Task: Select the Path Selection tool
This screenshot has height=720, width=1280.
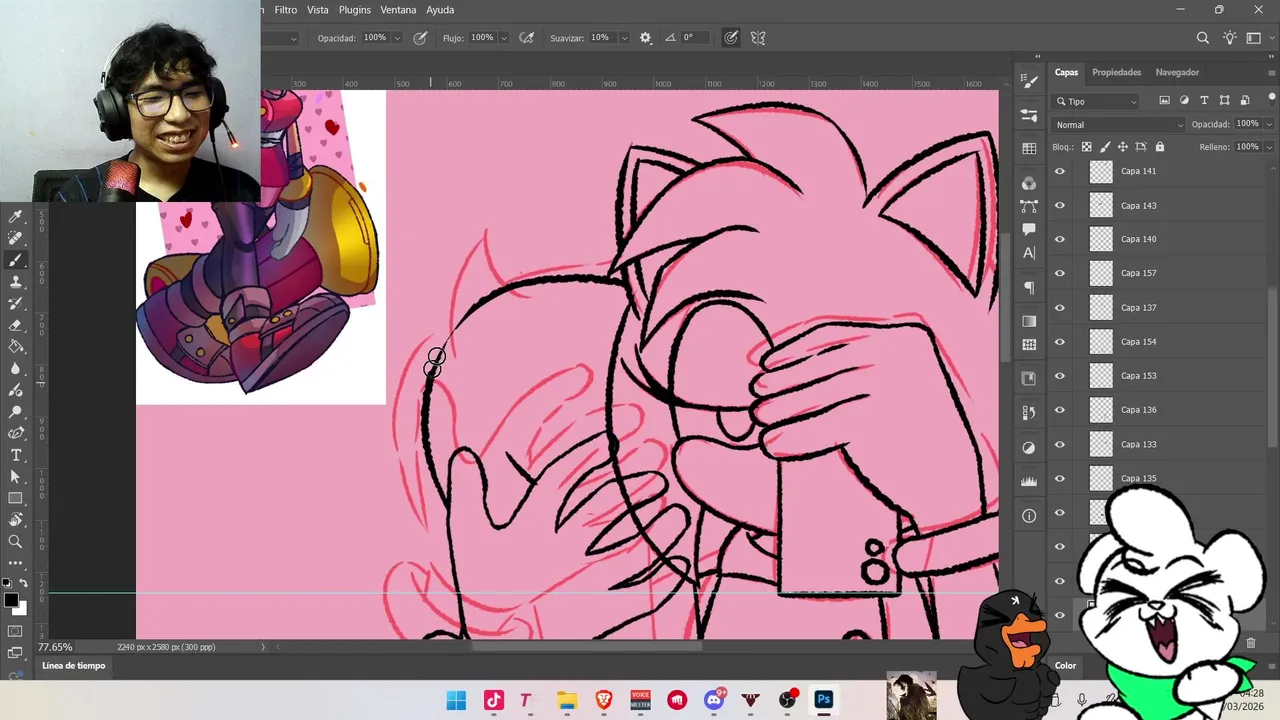Action: pos(15,477)
